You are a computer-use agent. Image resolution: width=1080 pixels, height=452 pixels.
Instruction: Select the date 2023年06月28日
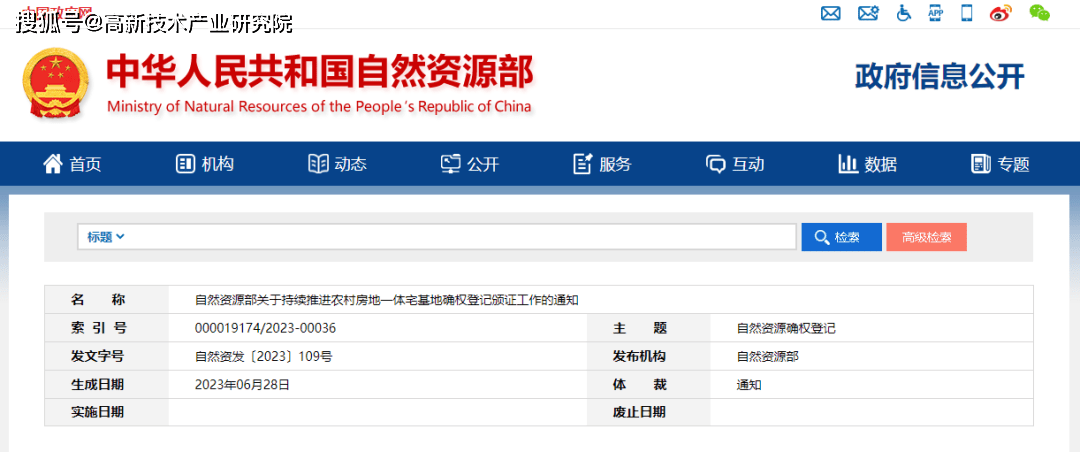pyautogui.click(x=242, y=384)
